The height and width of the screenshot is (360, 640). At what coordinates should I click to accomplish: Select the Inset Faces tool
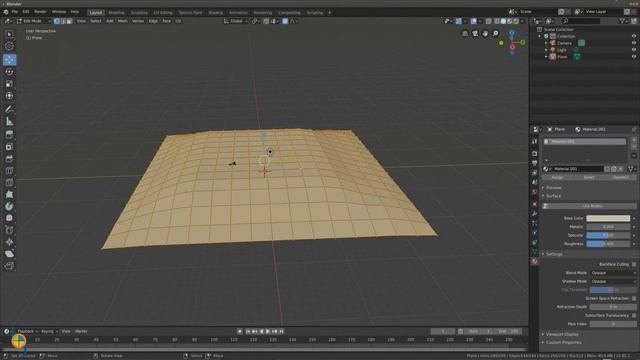pyautogui.click(x=9, y=147)
